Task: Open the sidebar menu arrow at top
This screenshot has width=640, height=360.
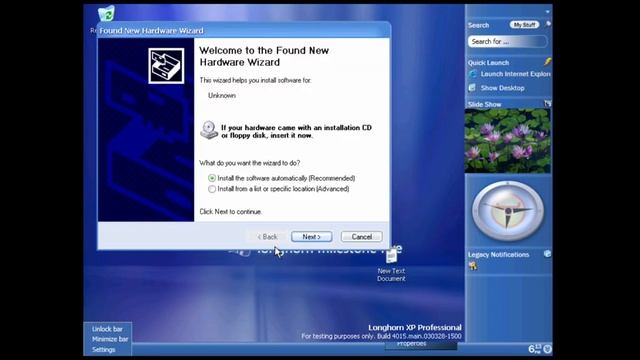Action: (547, 11)
